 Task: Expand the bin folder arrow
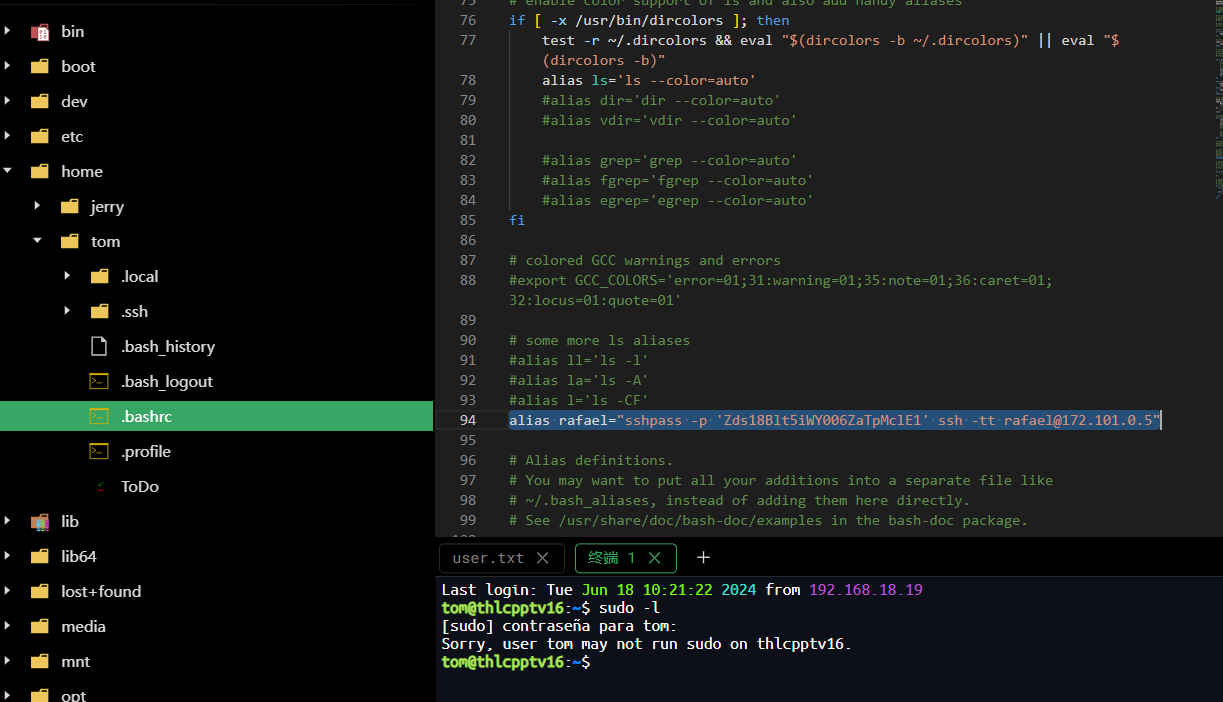point(8,32)
